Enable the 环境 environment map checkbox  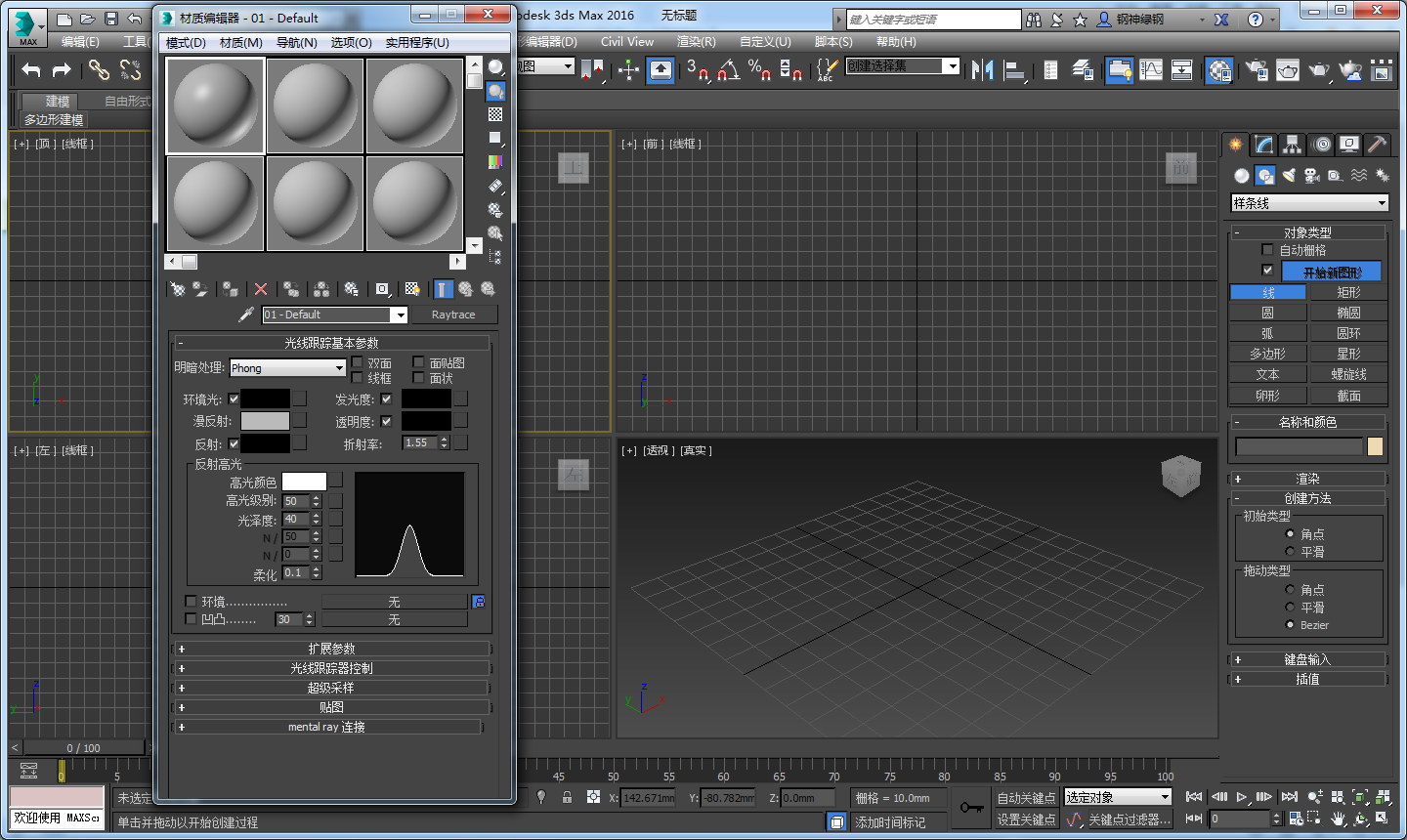tap(192, 601)
